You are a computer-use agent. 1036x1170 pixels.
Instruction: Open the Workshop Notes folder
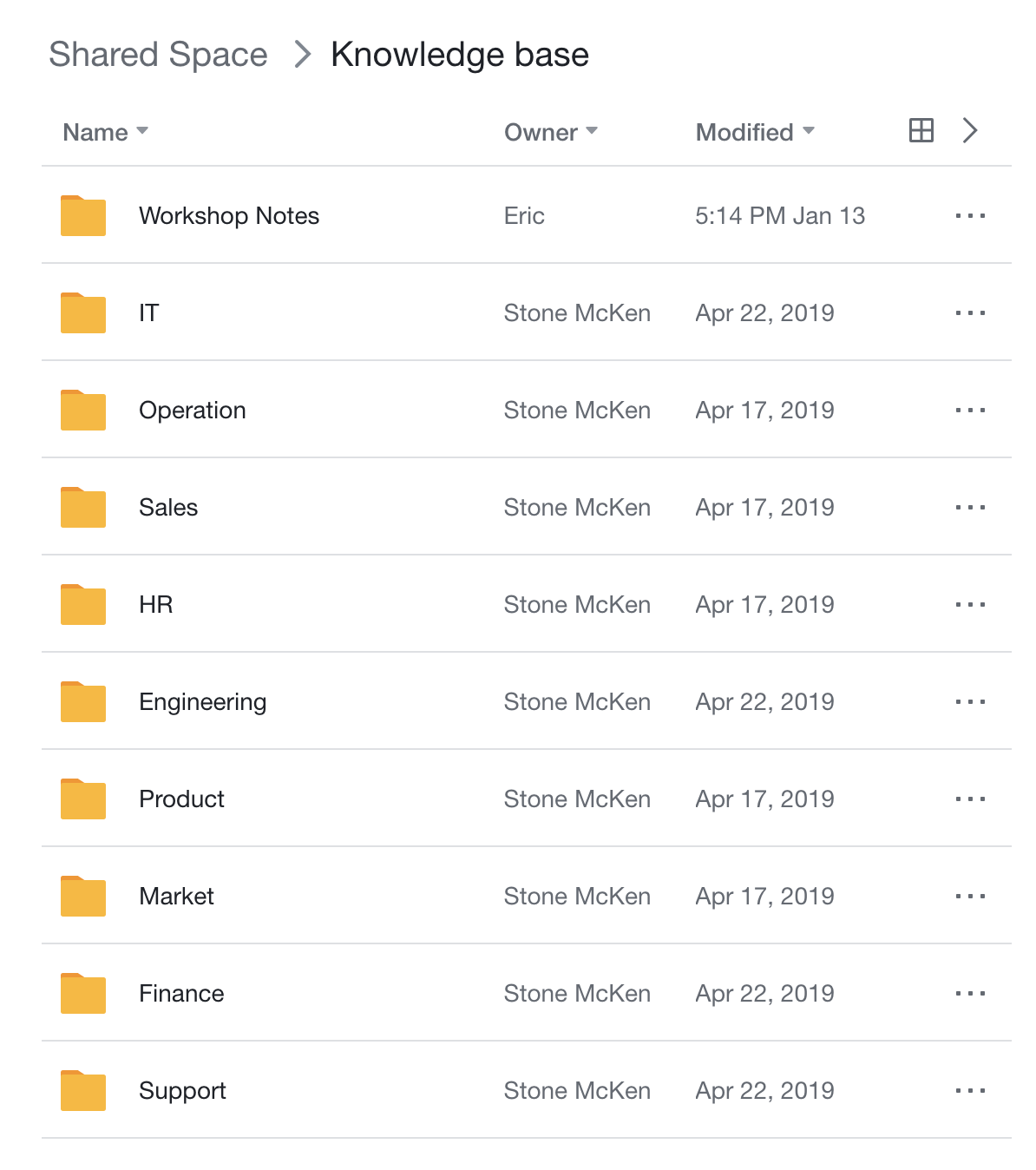point(229,216)
